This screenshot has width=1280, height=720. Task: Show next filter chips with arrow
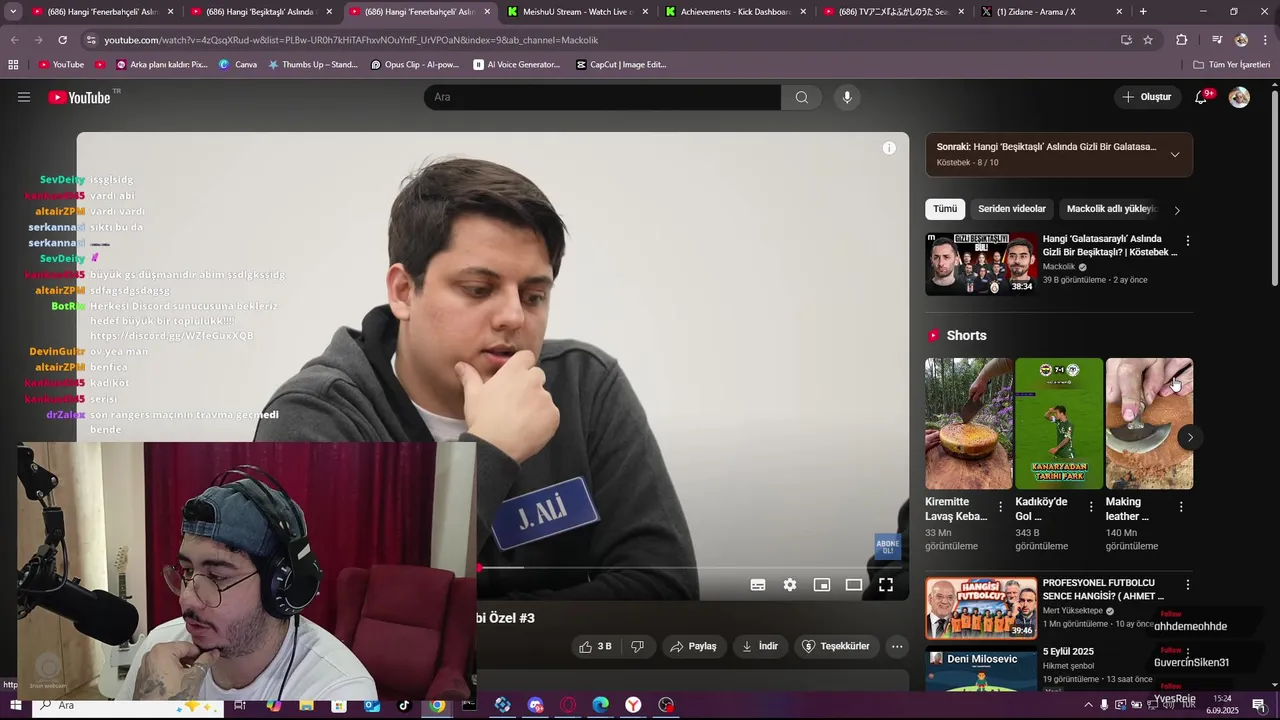click(1177, 210)
